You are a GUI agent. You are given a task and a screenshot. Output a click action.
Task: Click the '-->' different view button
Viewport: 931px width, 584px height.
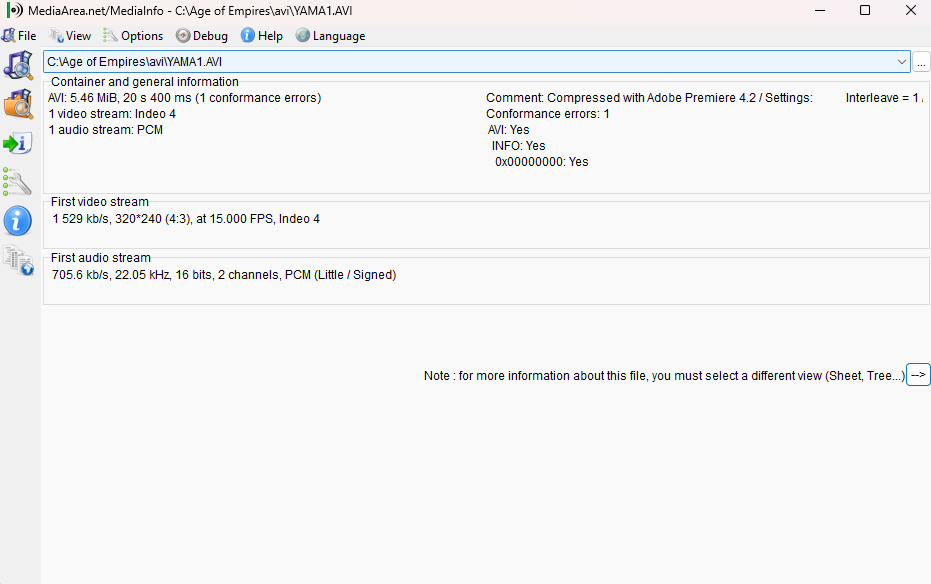pos(918,375)
